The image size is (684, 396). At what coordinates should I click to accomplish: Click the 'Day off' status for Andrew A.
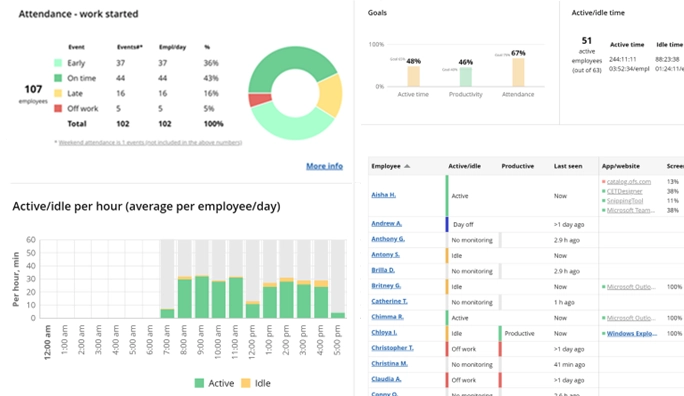[x=463, y=225]
